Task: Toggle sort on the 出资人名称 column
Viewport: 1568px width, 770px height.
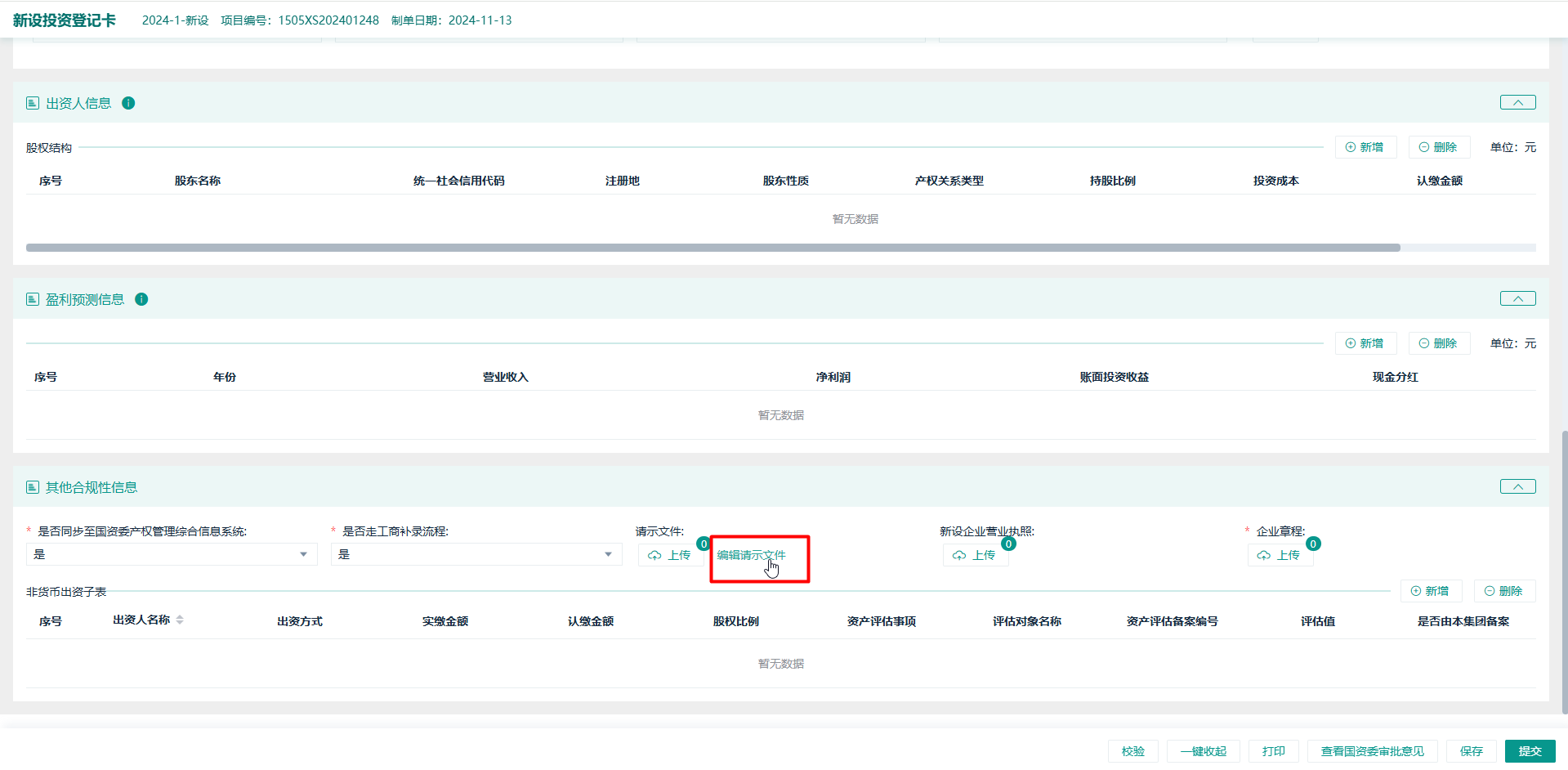Action: [x=181, y=620]
